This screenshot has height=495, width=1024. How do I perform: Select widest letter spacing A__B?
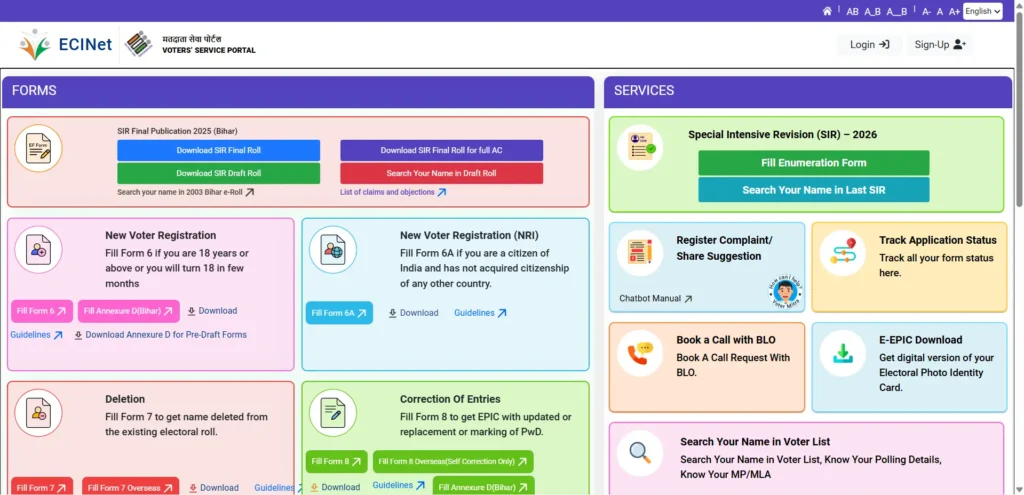point(897,12)
